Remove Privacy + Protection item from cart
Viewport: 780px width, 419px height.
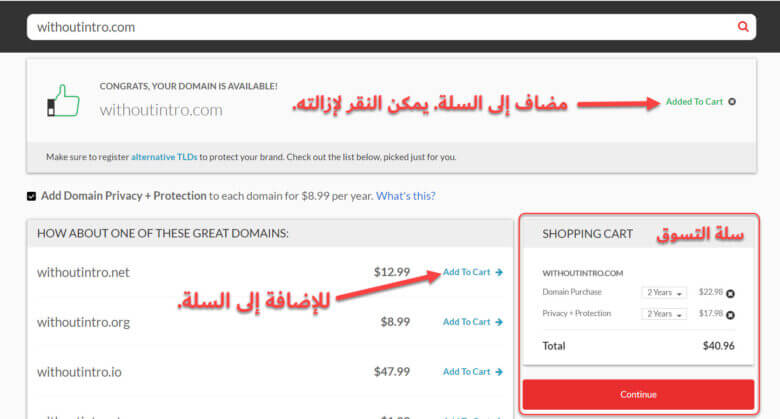[730, 315]
